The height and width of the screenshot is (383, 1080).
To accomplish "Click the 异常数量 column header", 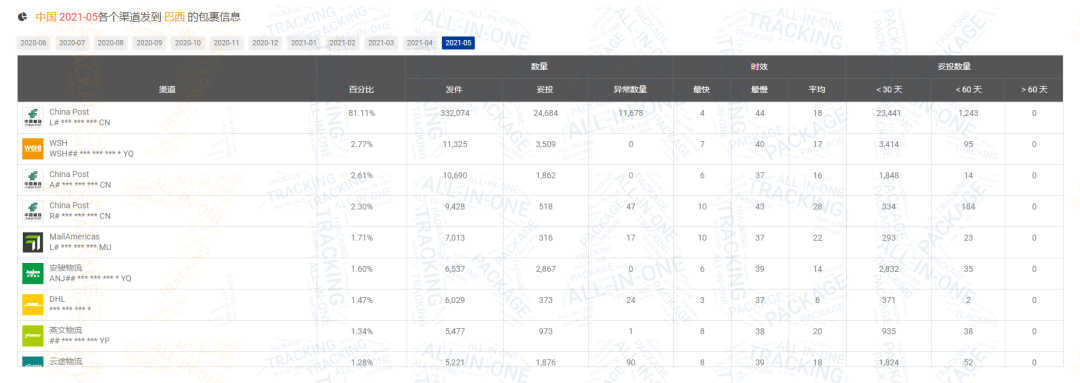I will pyautogui.click(x=630, y=90).
